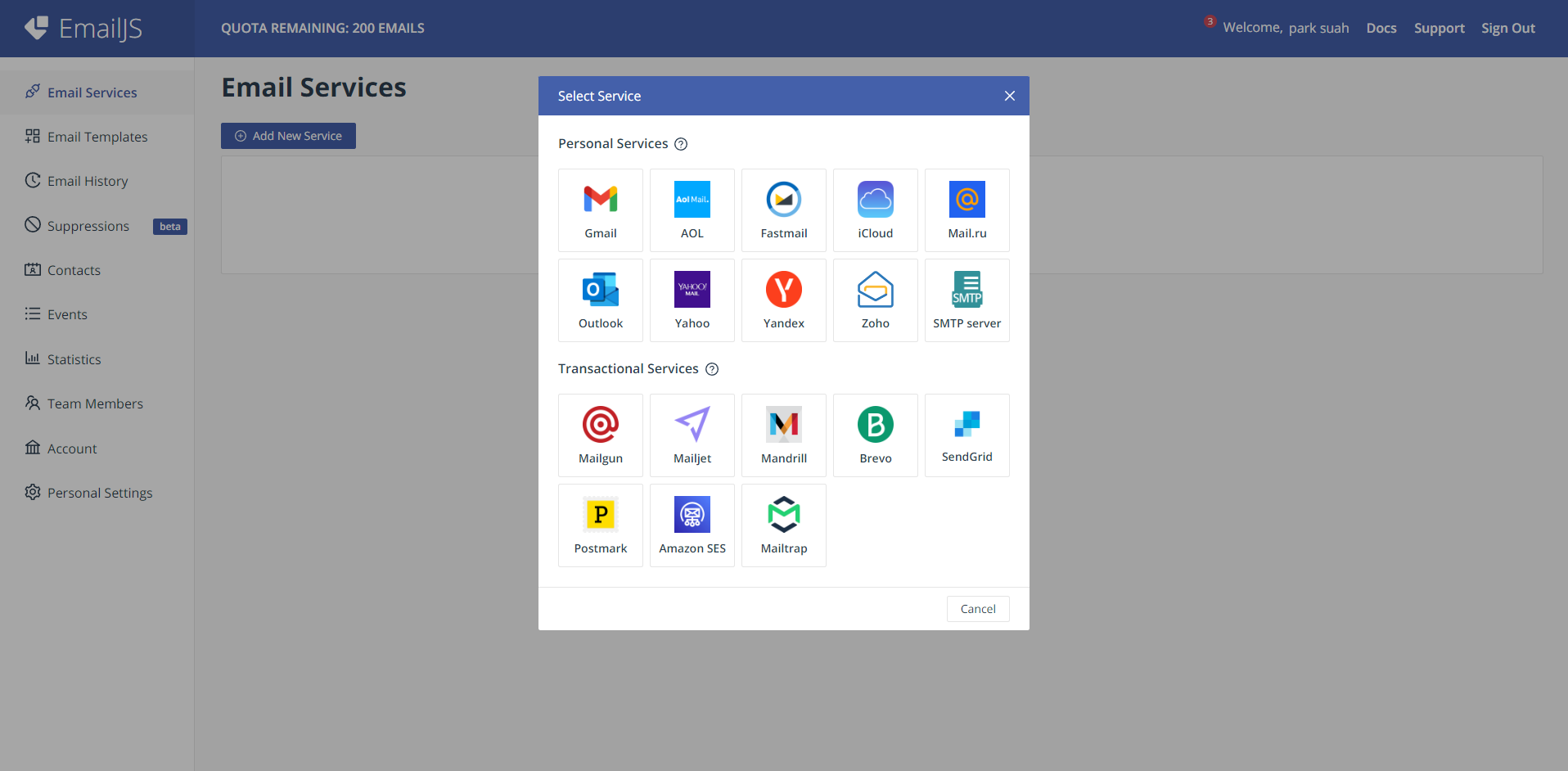Viewport: 1568px width, 771px height.
Task: Open the Docs link
Action: [x=1381, y=28]
